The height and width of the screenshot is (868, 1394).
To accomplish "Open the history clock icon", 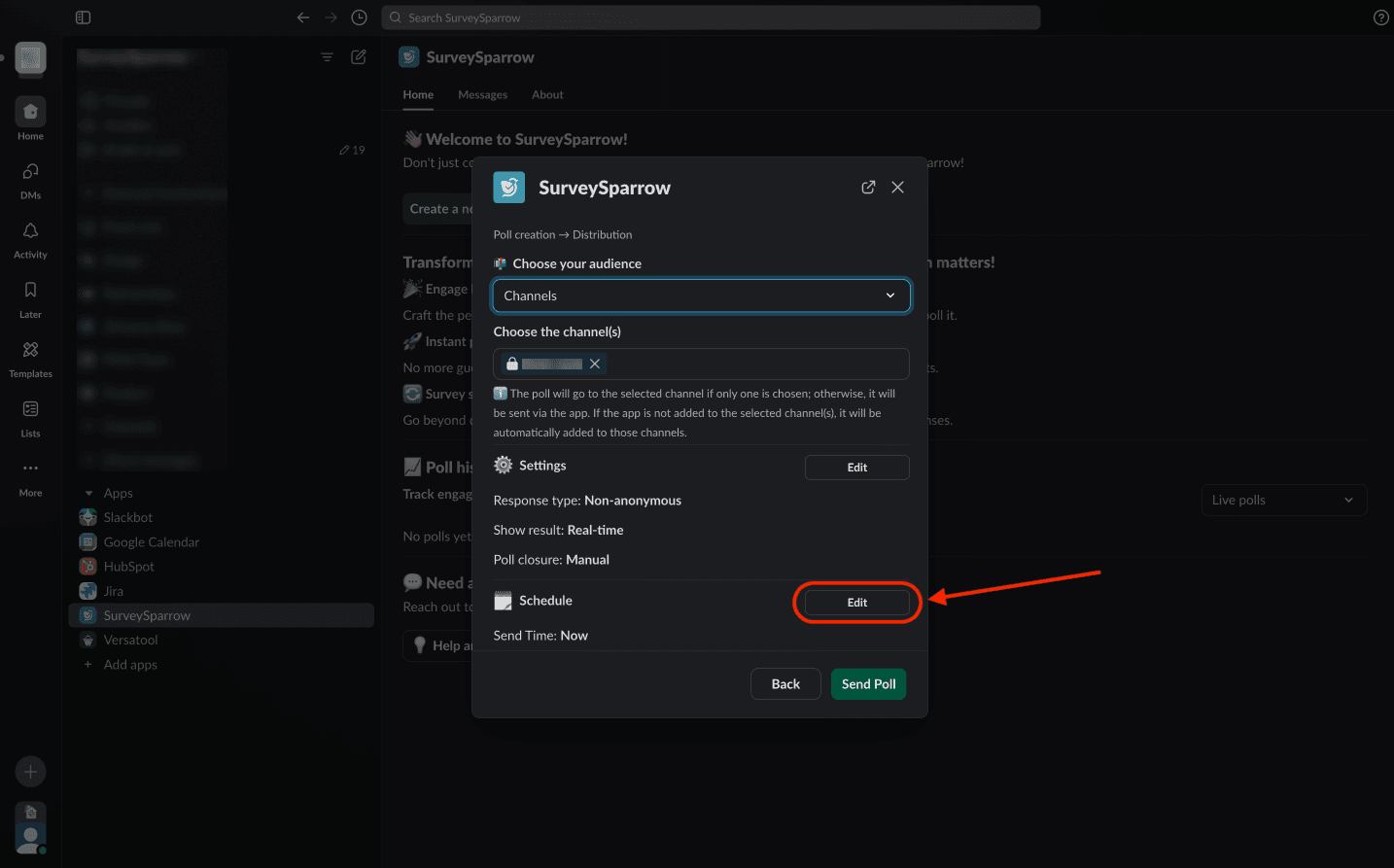I will click(x=359, y=17).
